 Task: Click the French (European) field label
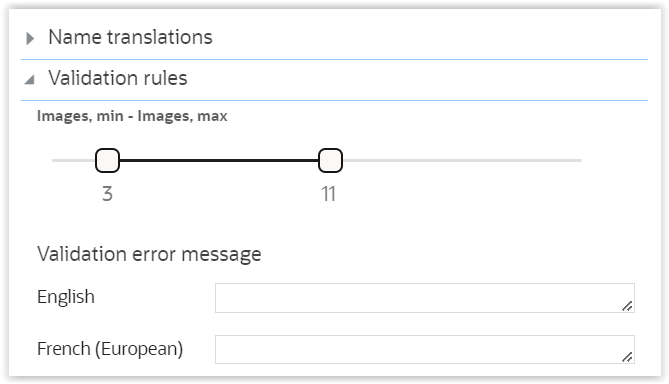110,349
